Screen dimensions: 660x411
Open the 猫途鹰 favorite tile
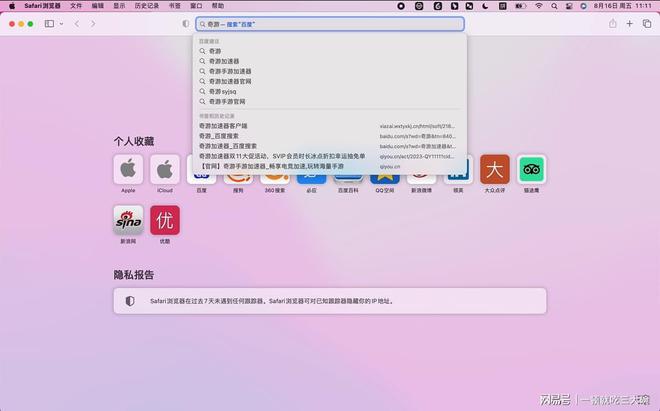click(532, 169)
